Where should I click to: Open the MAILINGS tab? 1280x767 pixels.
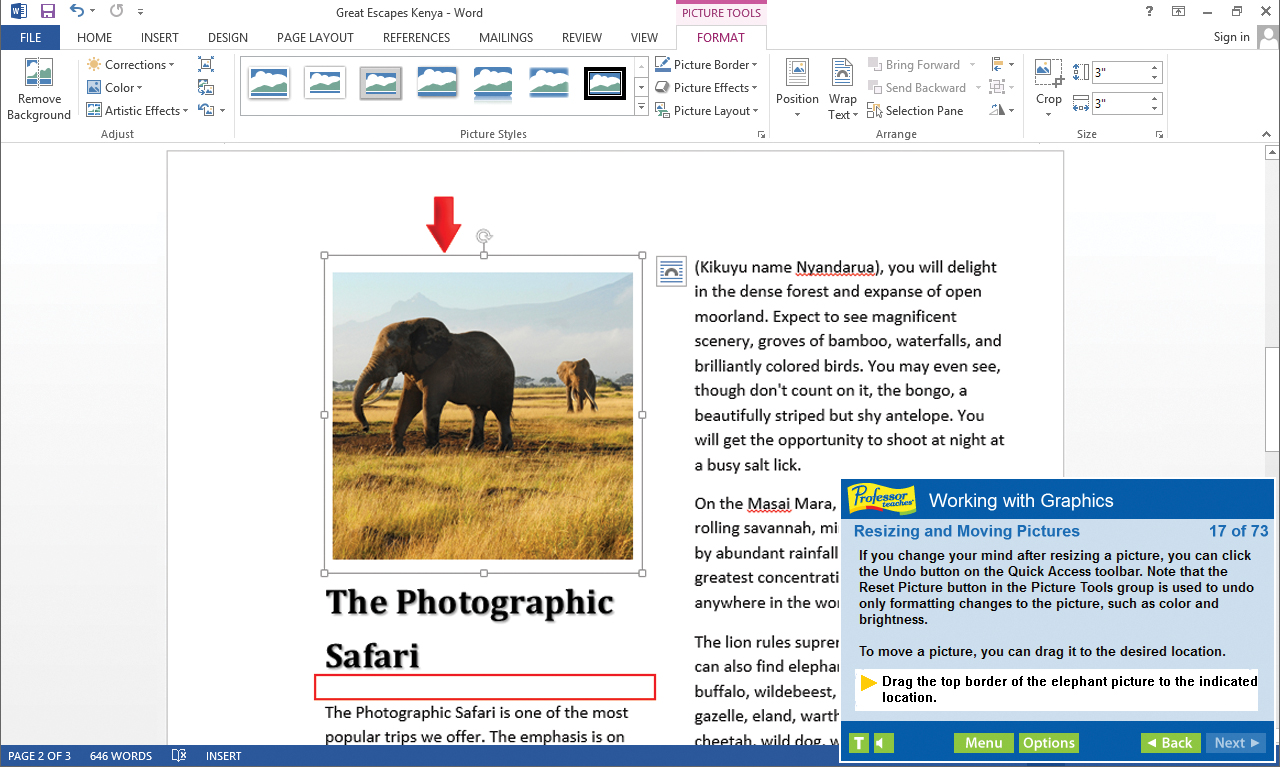click(x=505, y=37)
